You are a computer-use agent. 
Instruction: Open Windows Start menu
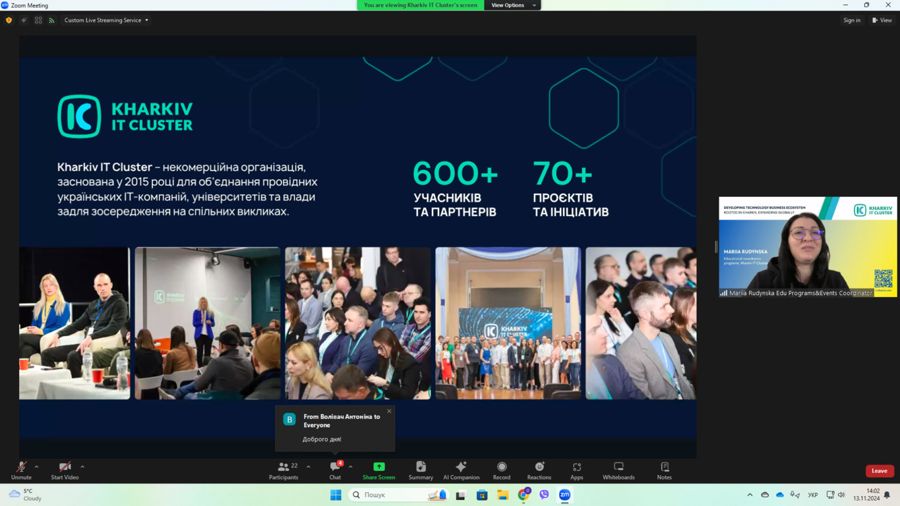336,495
